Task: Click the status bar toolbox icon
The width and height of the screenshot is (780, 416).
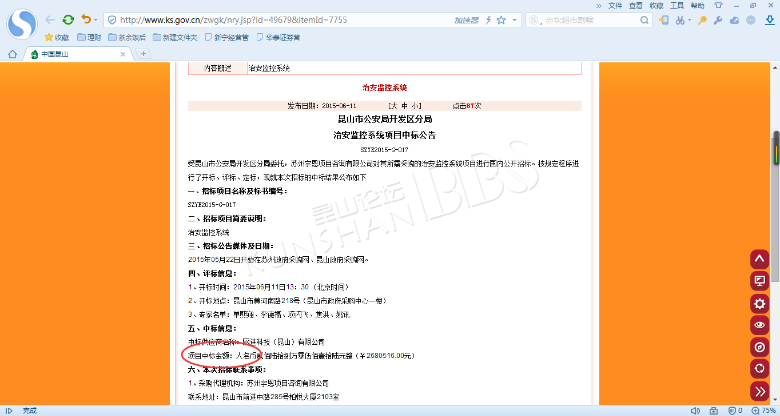Action: tap(714, 411)
